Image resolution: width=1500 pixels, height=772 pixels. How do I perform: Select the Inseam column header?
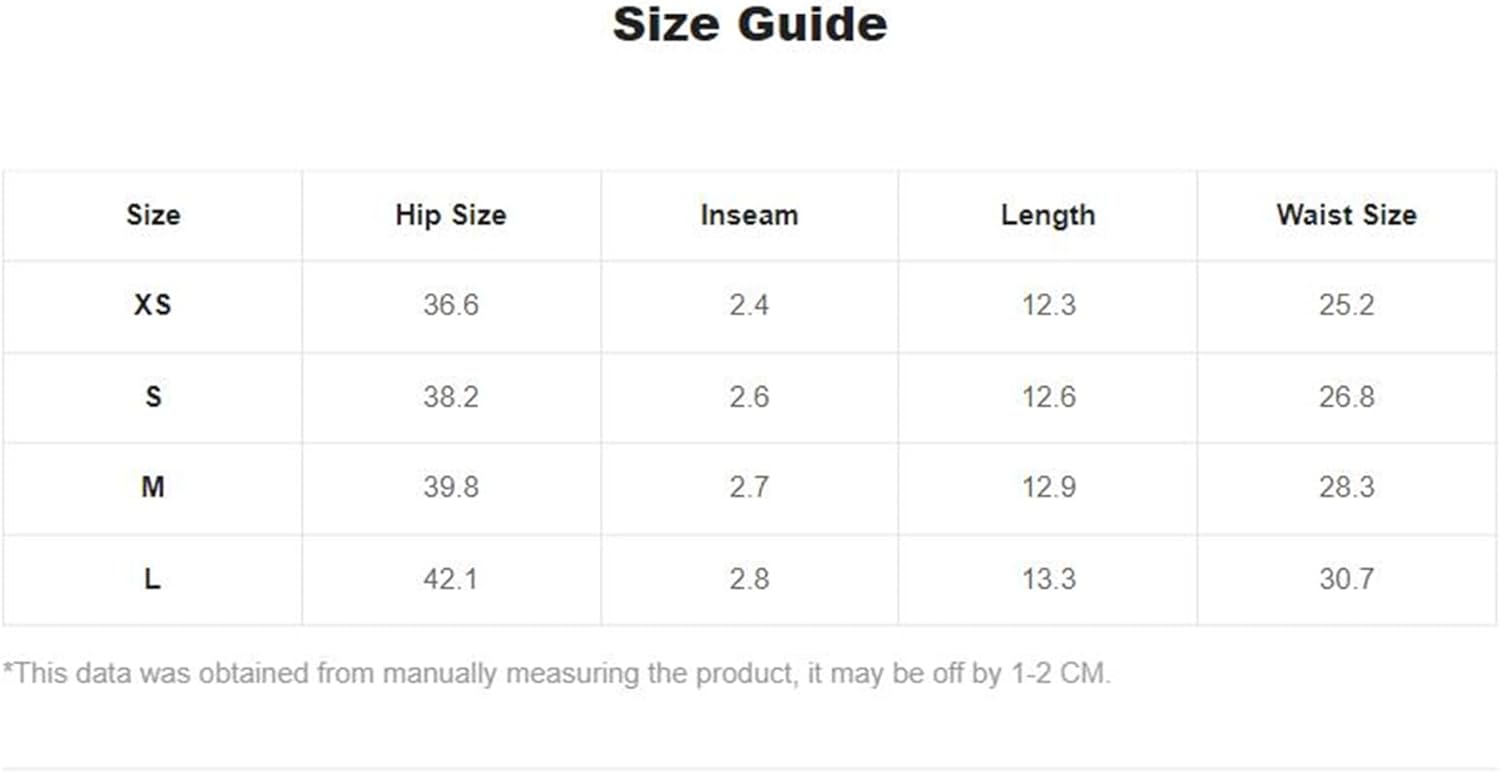point(749,215)
